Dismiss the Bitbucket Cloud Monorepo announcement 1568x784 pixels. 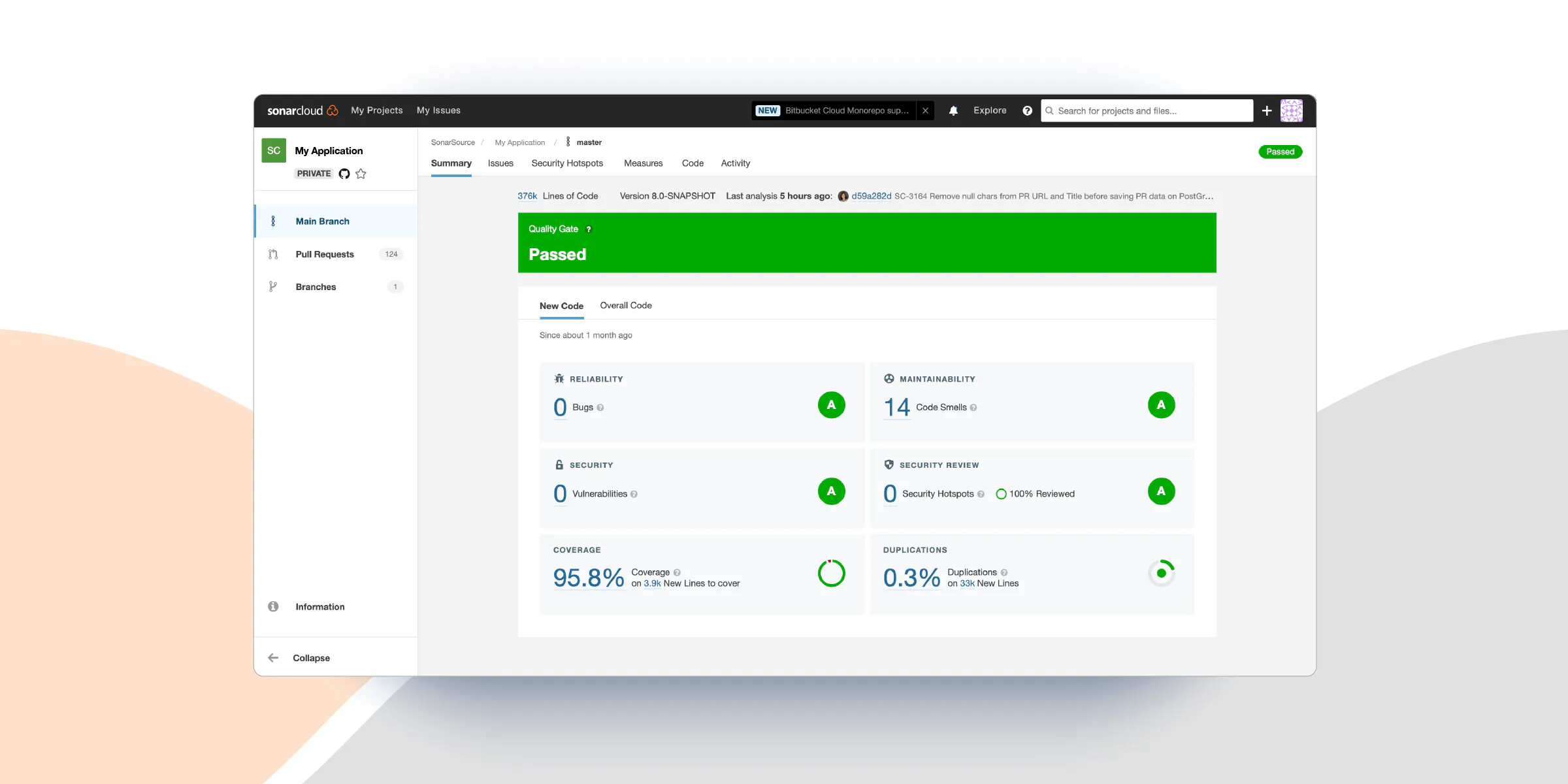pyautogui.click(x=925, y=111)
